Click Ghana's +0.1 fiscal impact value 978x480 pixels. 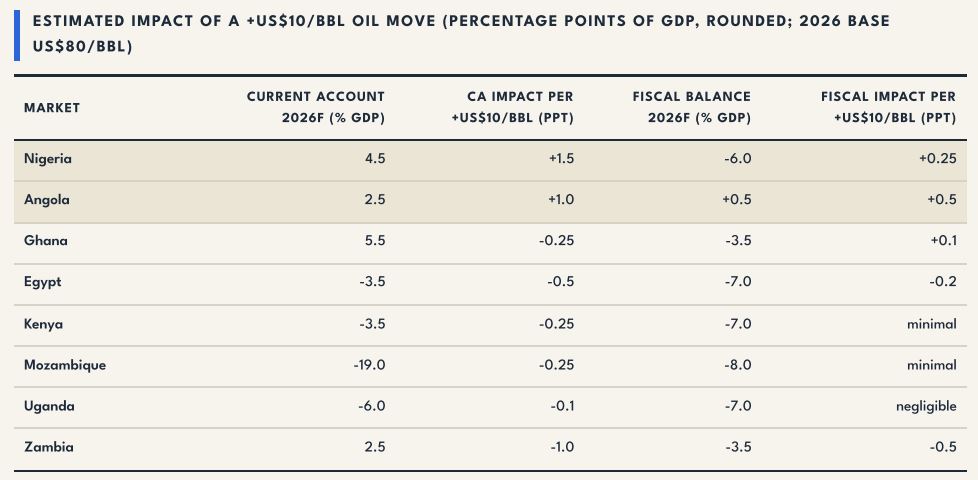(944, 241)
